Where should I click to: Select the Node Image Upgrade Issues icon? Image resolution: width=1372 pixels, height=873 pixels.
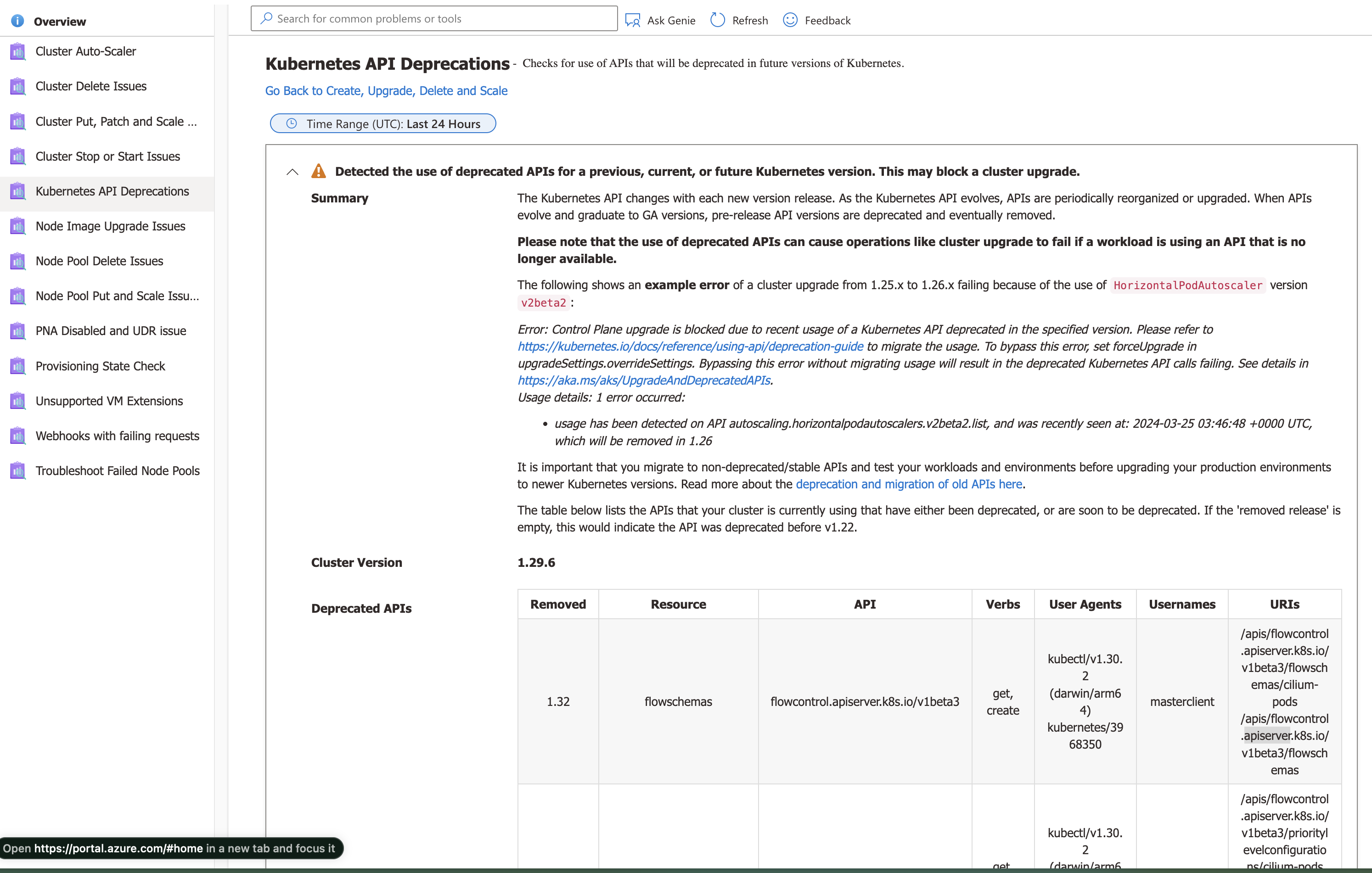17,226
